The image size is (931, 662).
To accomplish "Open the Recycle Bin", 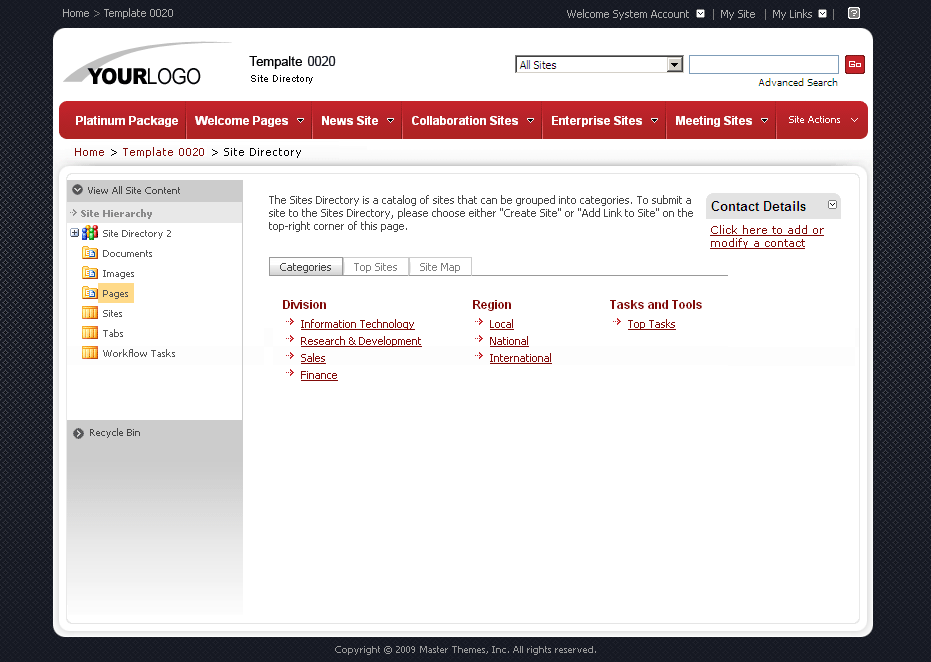I will coord(113,432).
